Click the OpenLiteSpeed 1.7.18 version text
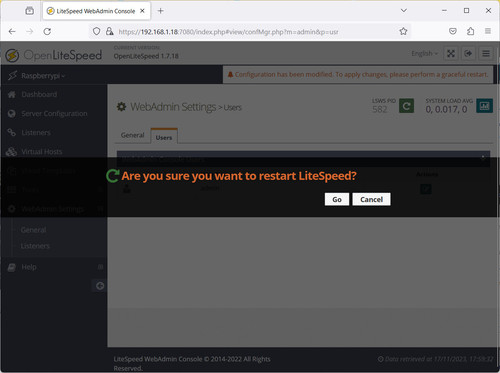 [146, 56]
